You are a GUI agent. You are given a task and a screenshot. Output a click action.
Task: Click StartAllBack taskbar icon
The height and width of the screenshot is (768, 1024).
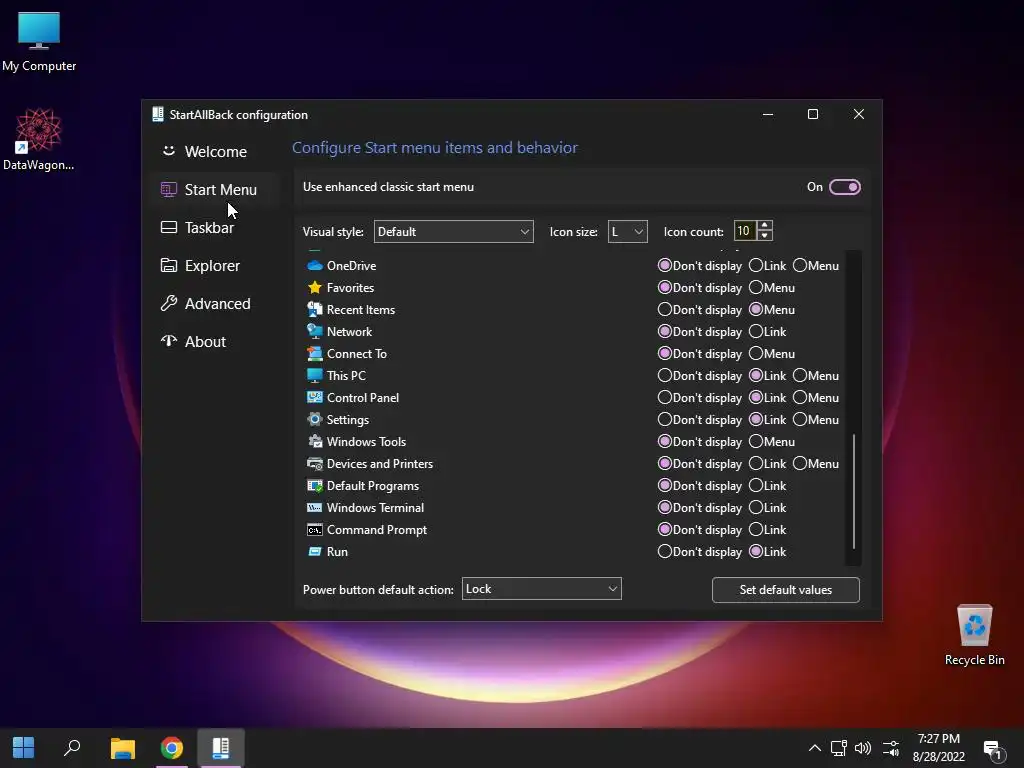click(221, 748)
